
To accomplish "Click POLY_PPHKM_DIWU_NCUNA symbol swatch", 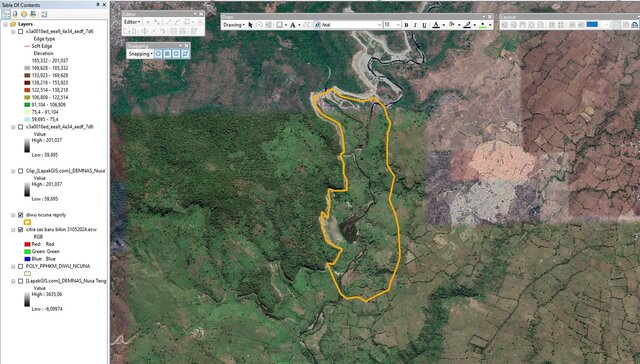I will click(28, 274).
